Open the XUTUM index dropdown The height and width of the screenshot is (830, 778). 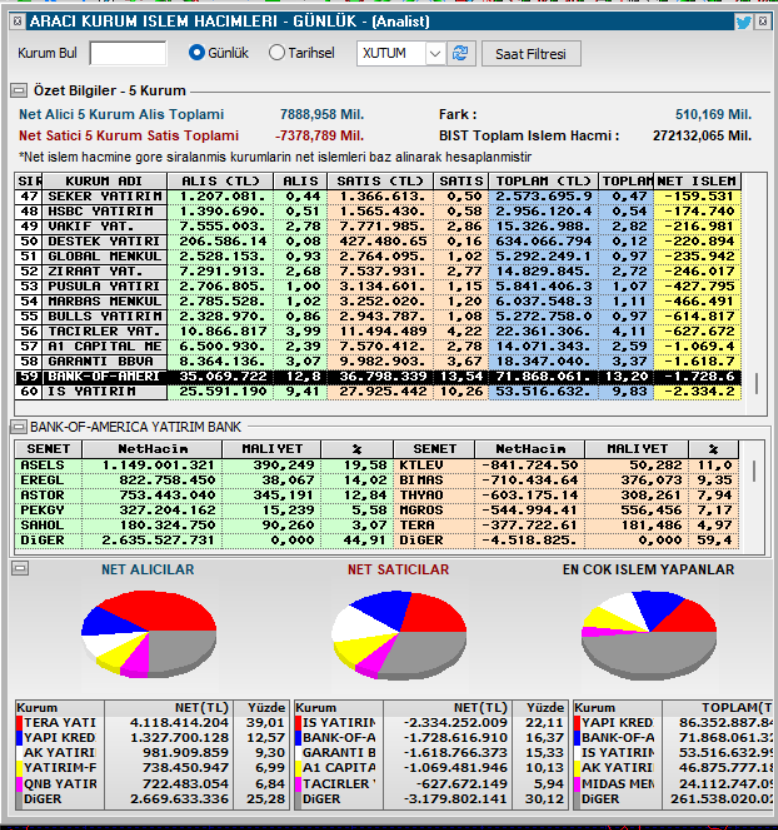coord(435,53)
